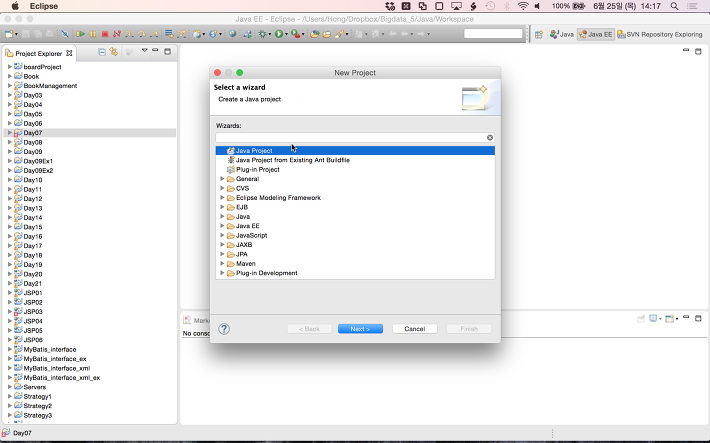Open the Apple menu
Viewport: 710px width, 443px height.
click(x=15, y=6)
